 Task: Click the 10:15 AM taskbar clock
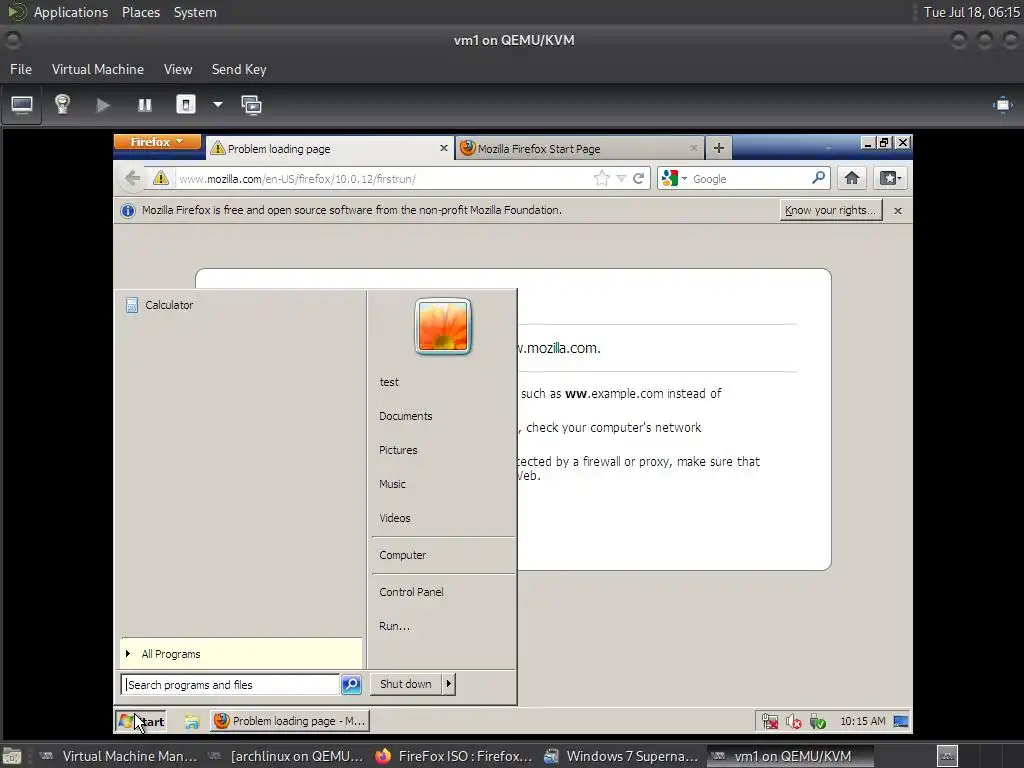(863, 721)
